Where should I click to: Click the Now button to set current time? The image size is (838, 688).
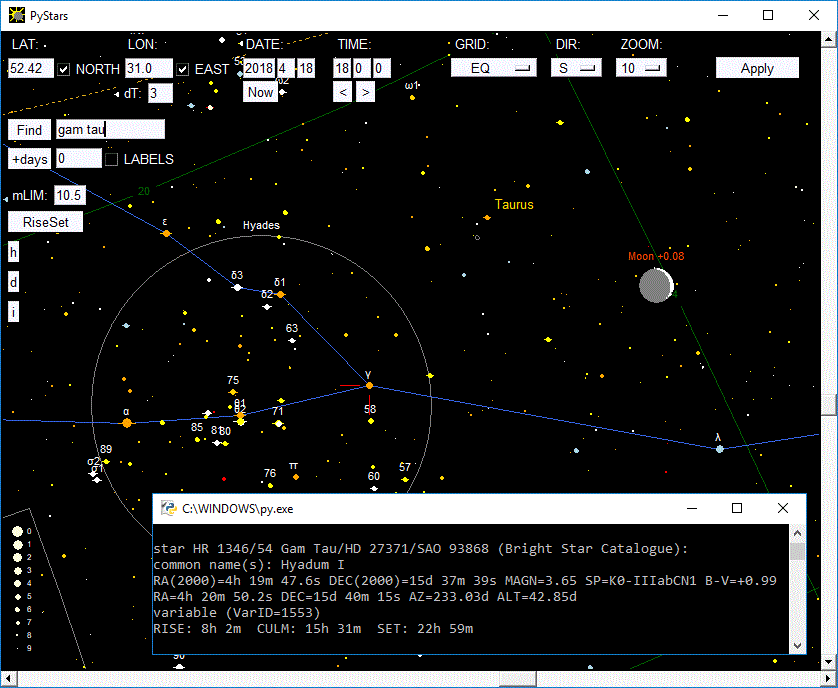pos(260,92)
